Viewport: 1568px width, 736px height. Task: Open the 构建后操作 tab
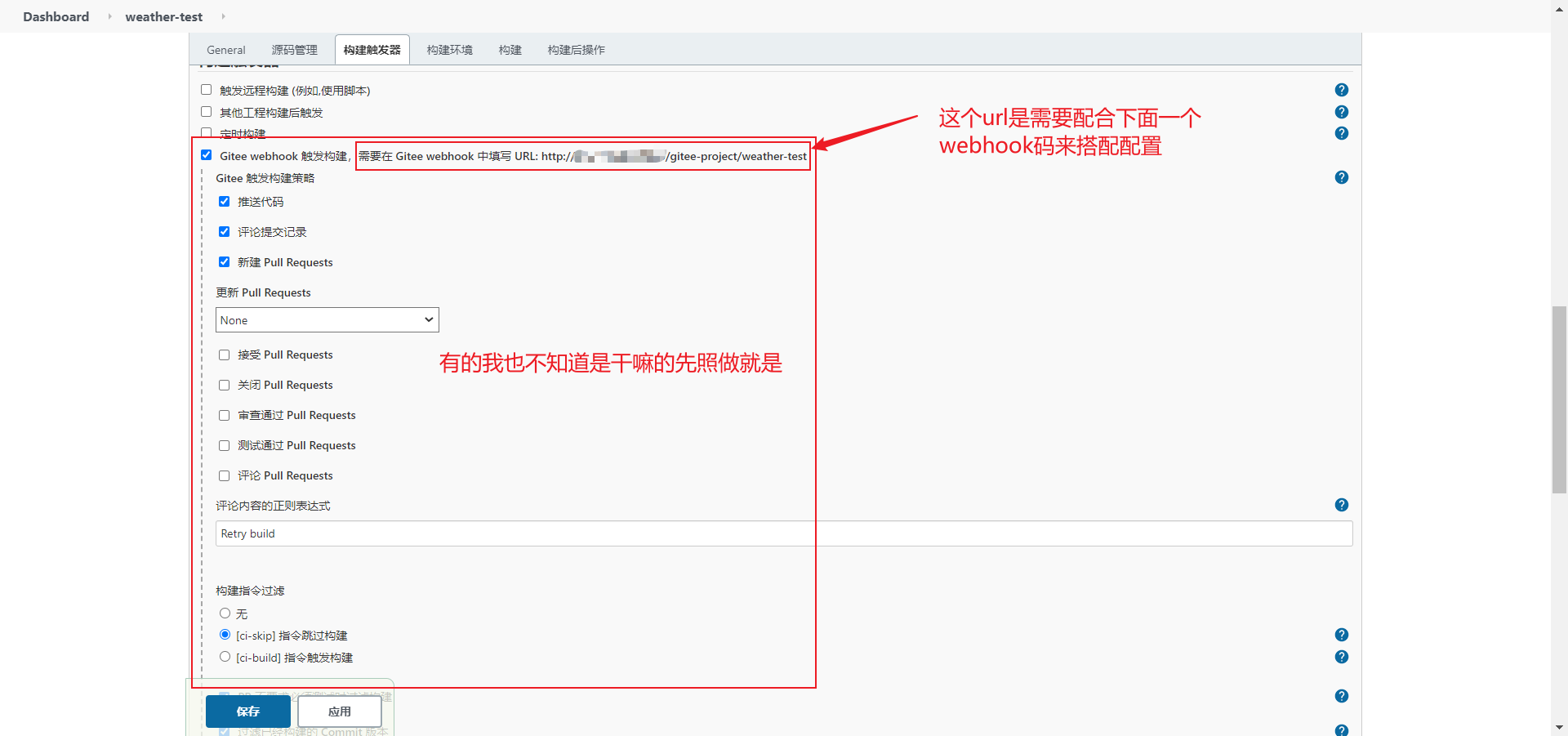pyautogui.click(x=576, y=50)
